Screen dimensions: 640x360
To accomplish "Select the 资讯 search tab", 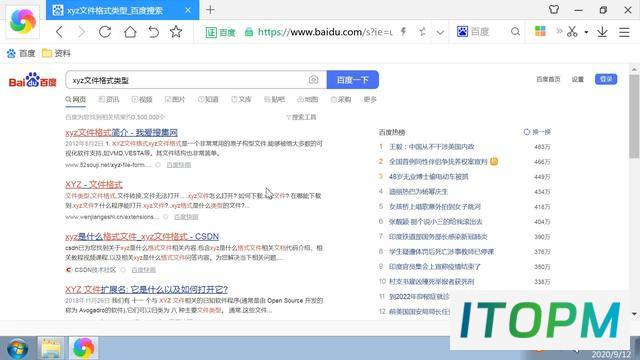I will pos(109,99).
